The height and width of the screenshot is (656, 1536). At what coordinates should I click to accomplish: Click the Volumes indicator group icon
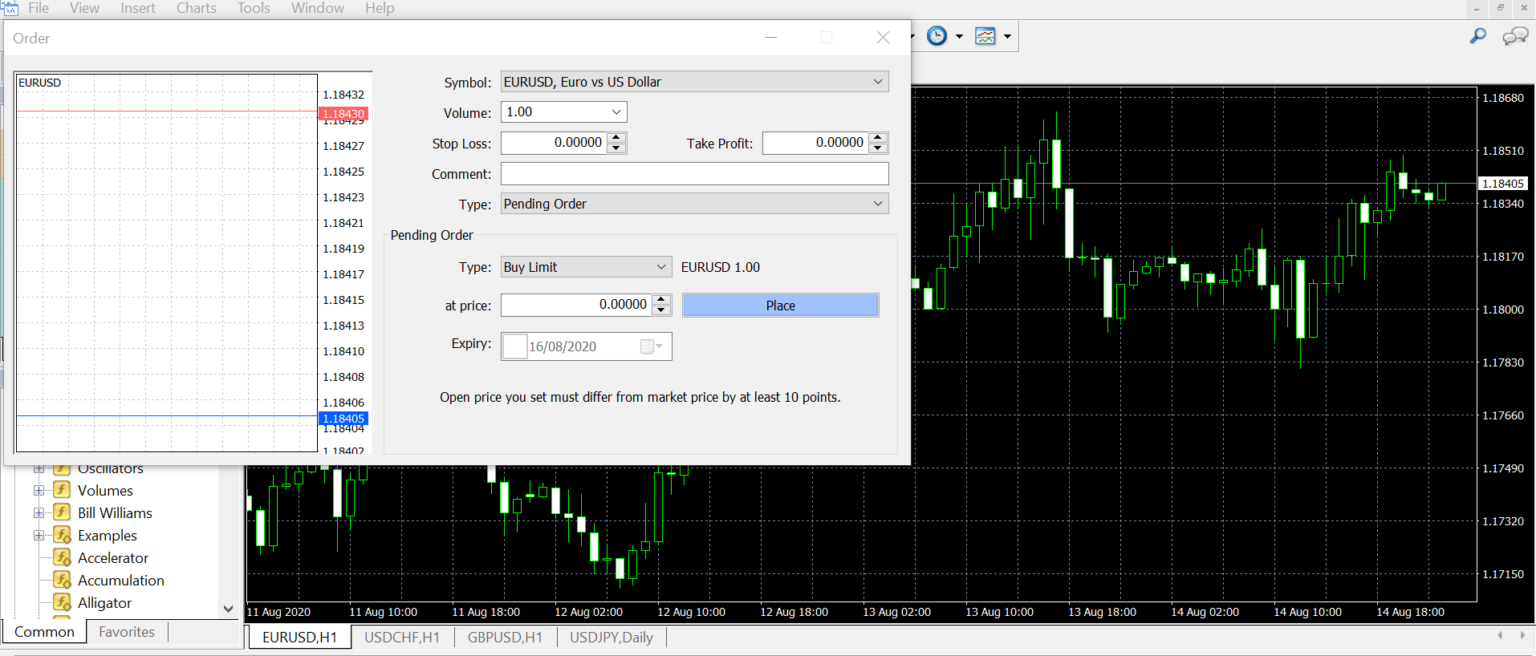point(61,490)
